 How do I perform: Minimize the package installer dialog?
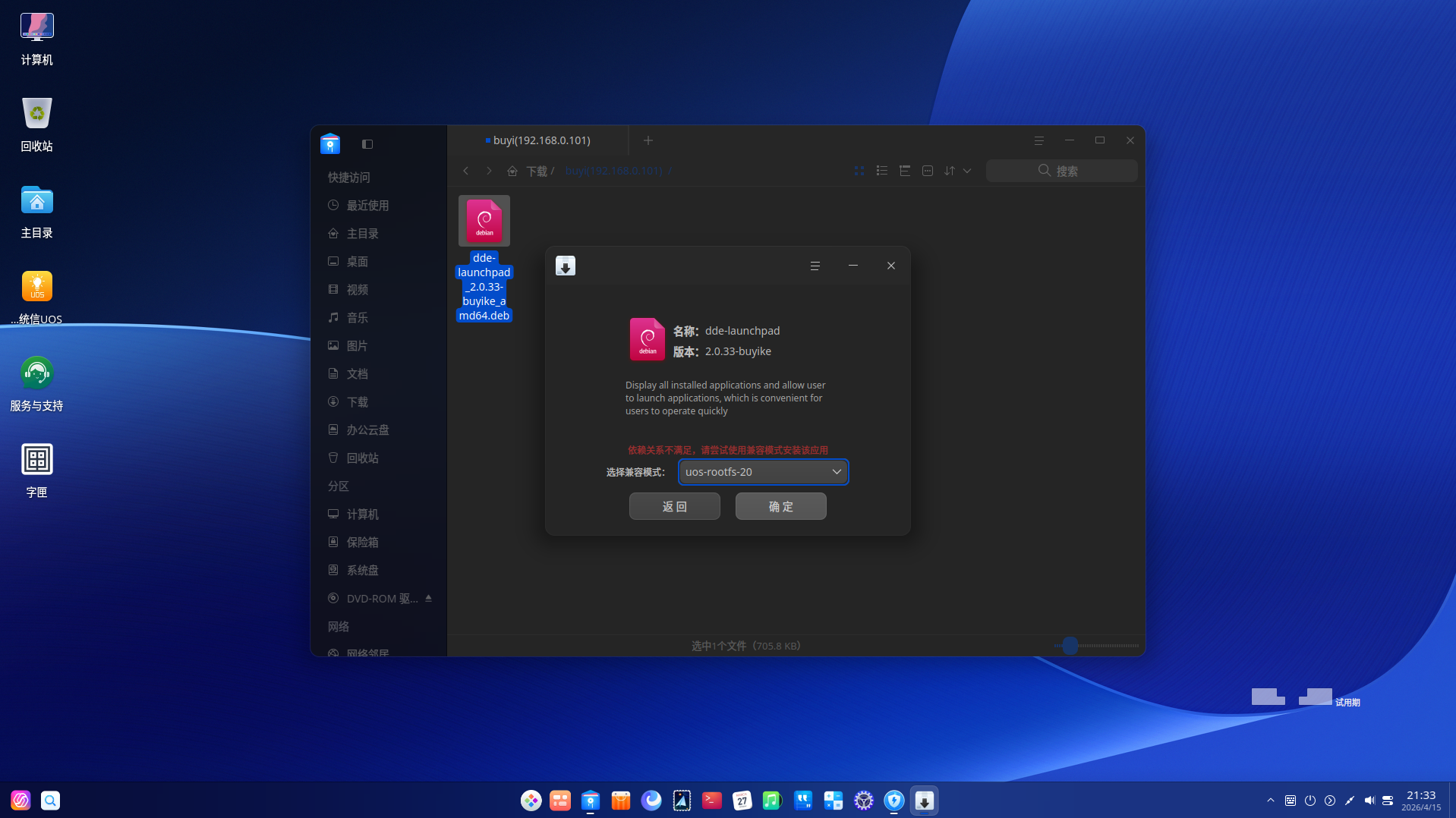click(852, 266)
